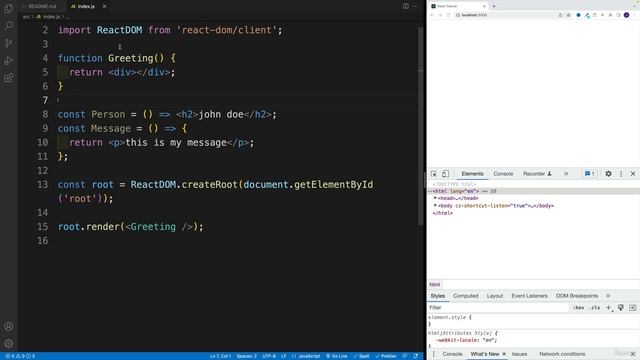Close the index.js editor tab
The width and height of the screenshot is (640, 360).
click(104, 6)
